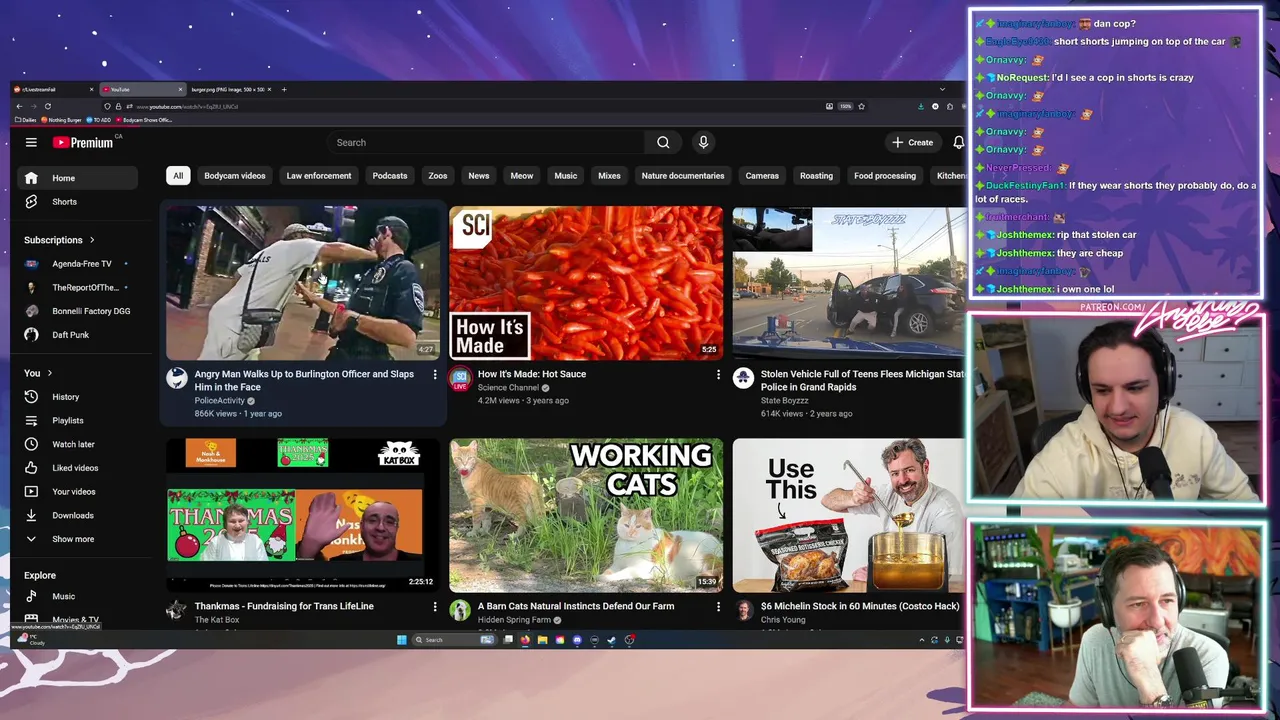Click Science Channel avatar

(x=460, y=378)
